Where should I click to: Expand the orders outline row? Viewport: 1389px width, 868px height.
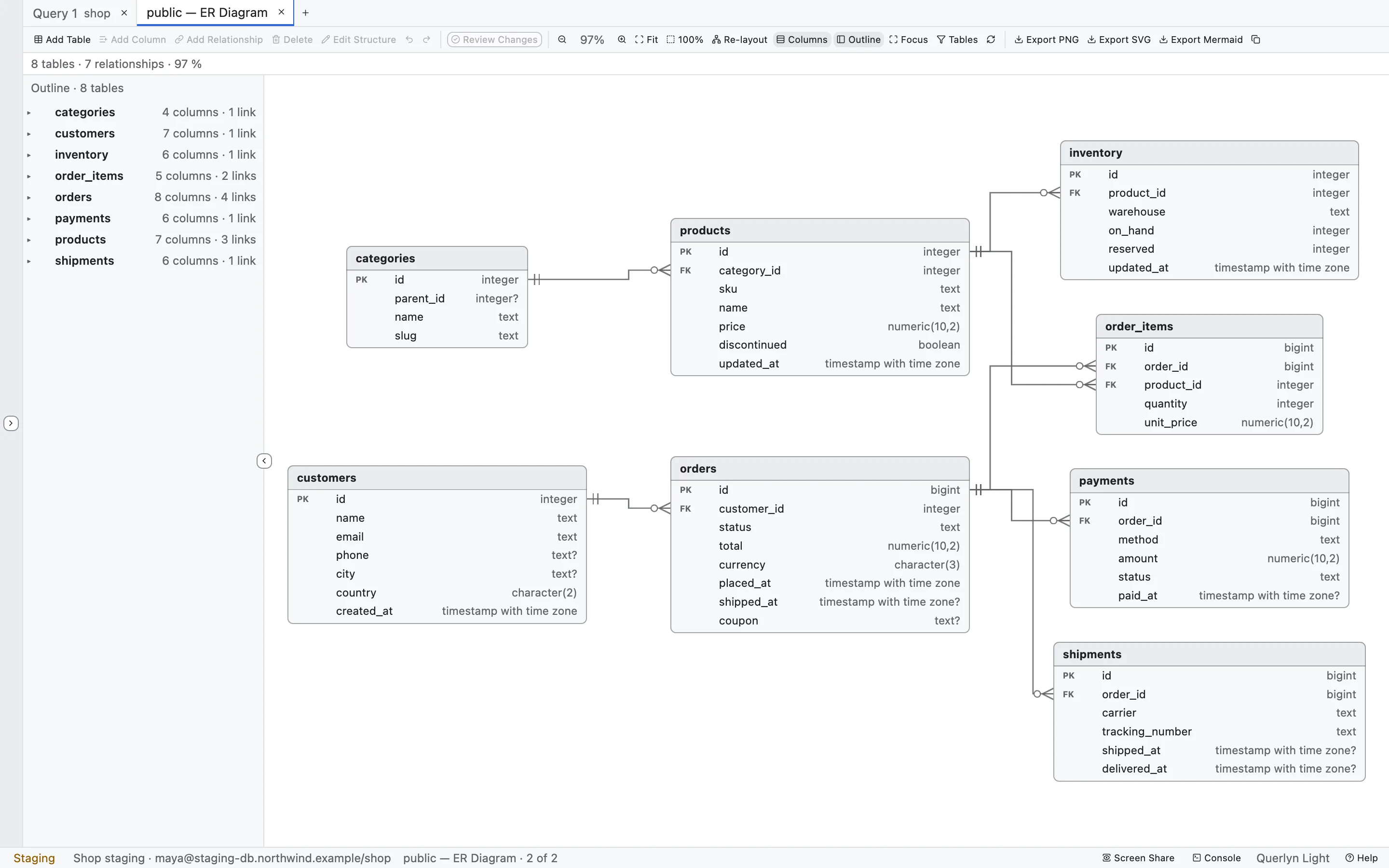coord(29,198)
